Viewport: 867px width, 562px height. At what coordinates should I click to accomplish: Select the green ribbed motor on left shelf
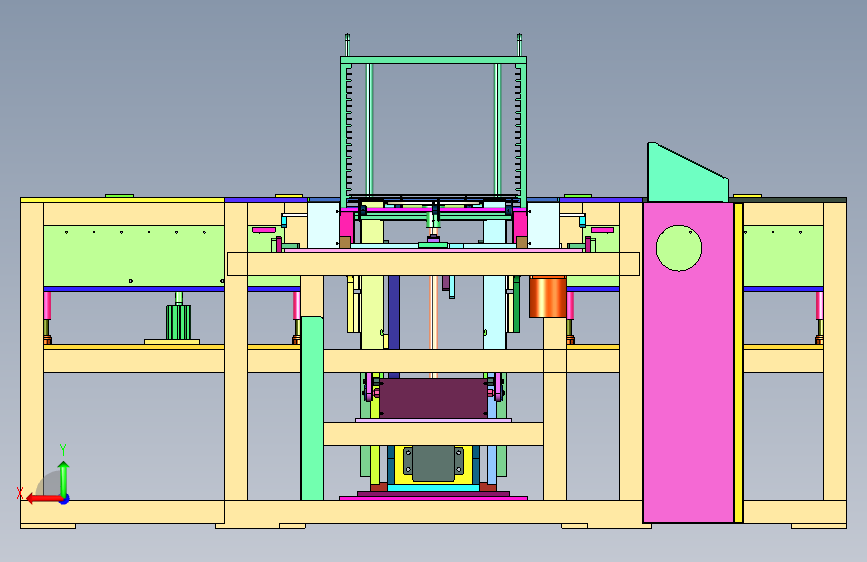coord(179,322)
